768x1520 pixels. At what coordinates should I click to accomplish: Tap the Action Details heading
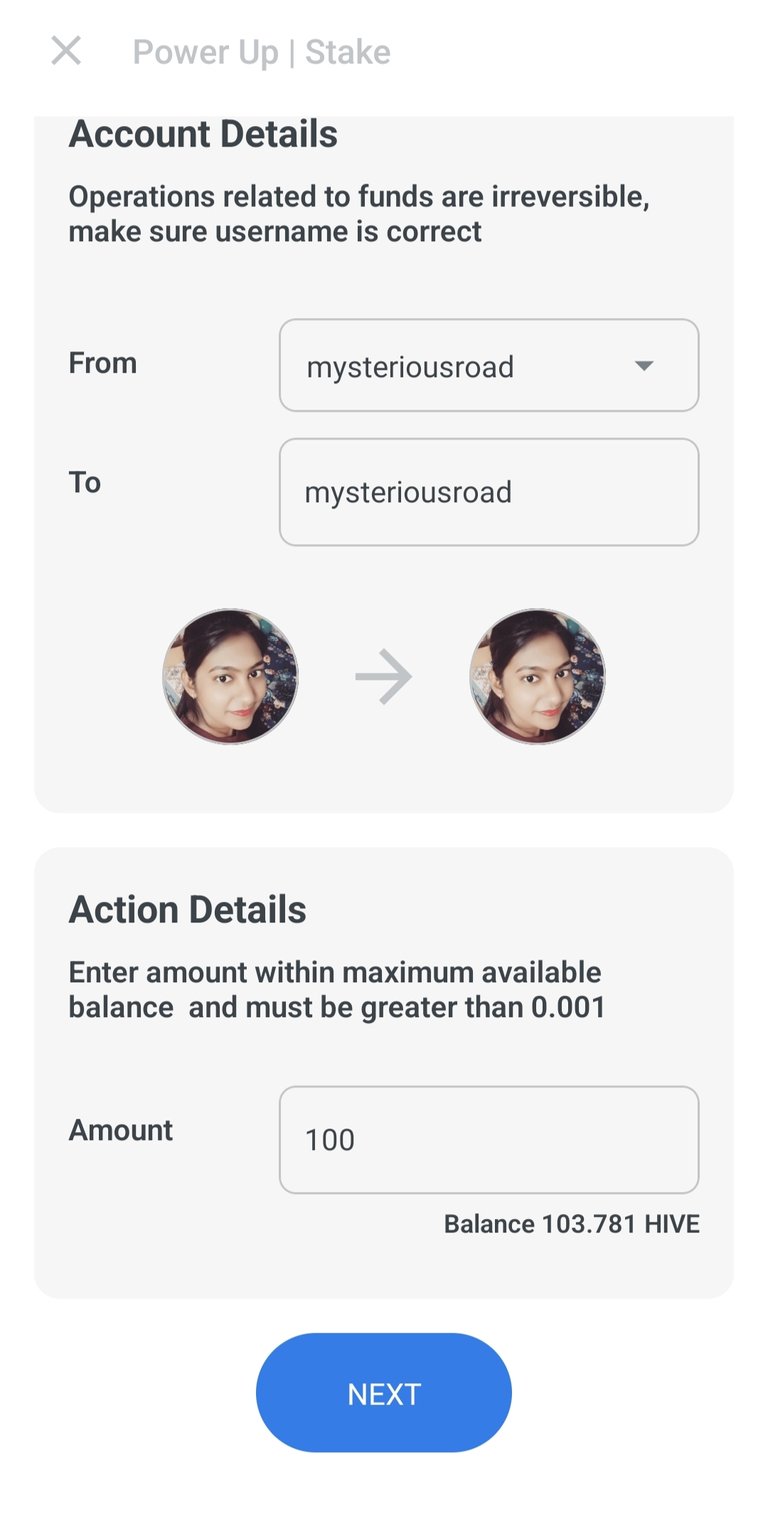[x=188, y=910]
